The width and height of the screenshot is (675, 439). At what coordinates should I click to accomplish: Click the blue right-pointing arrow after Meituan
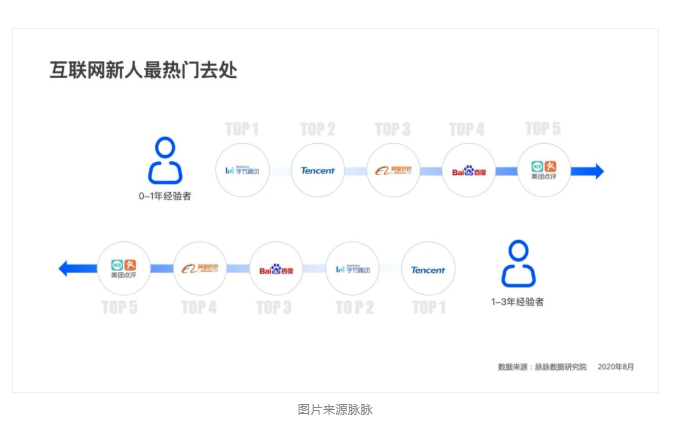coord(593,171)
